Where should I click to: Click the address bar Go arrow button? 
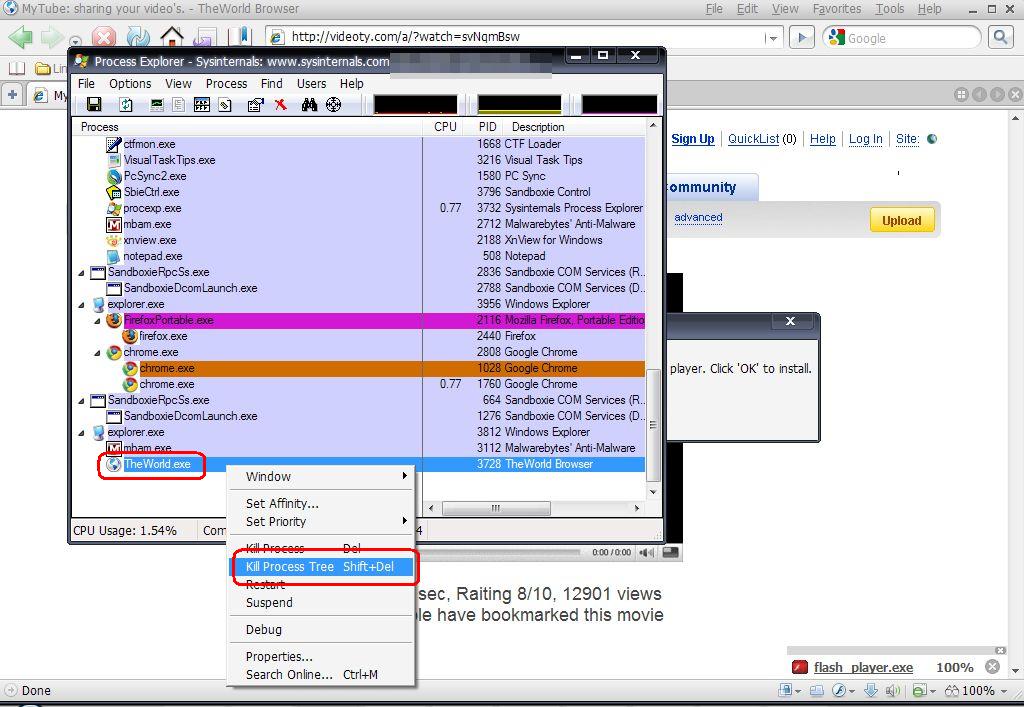801,37
